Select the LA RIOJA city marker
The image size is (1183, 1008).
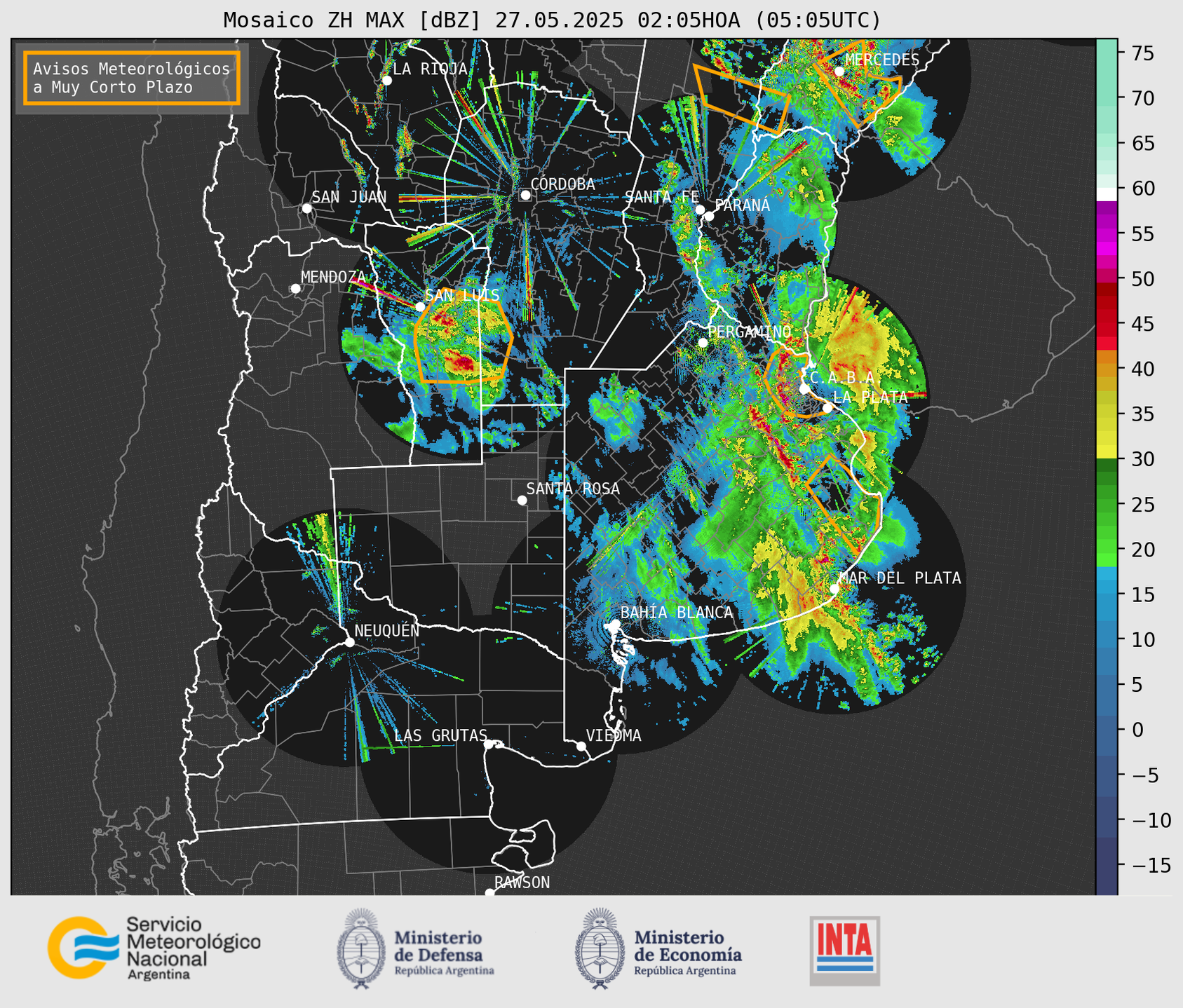click(386, 81)
